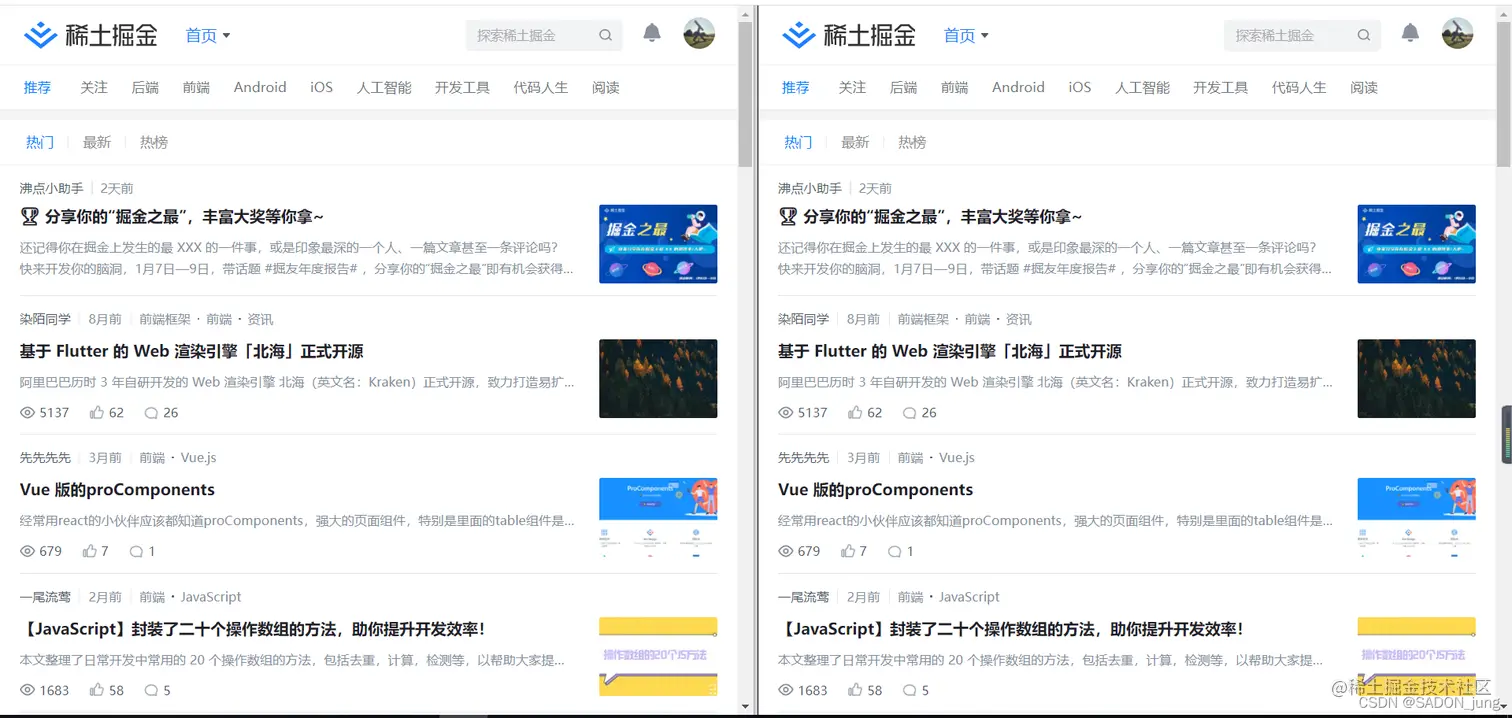Viewport: 1512px width, 718px height.
Task: Switch to 最新 sorting in left window
Action: (x=97, y=142)
